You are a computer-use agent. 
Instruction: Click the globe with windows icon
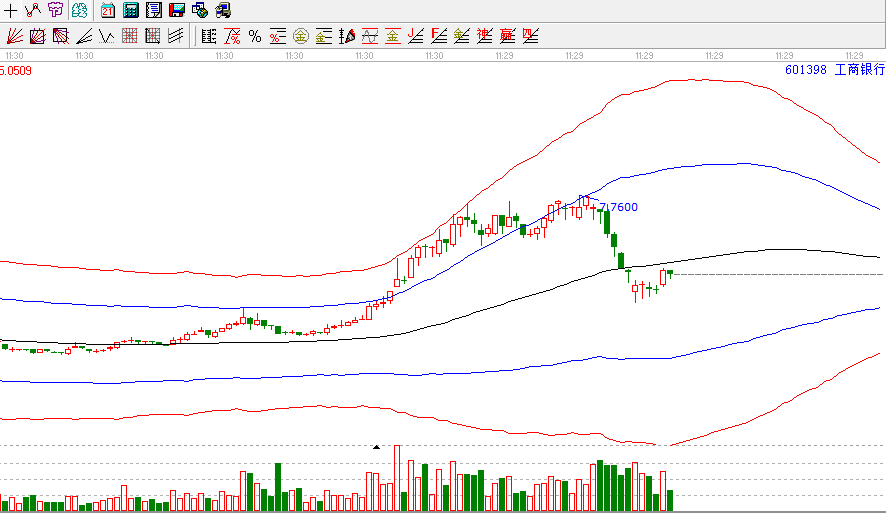point(199,10)
